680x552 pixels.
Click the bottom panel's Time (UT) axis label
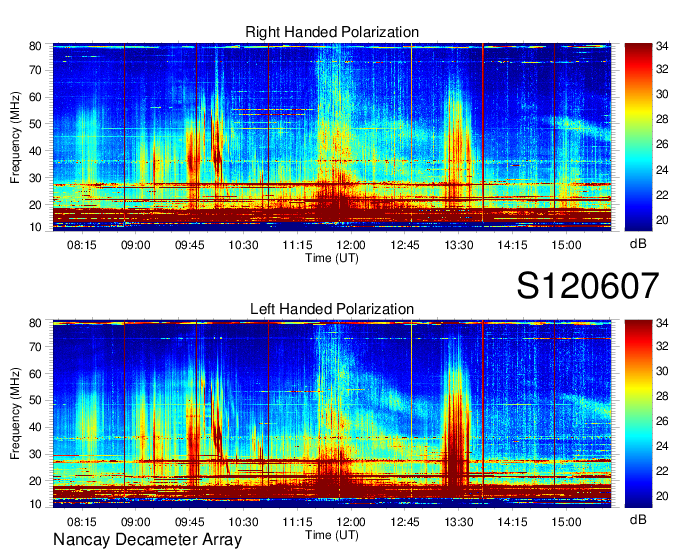pos(332,535)
